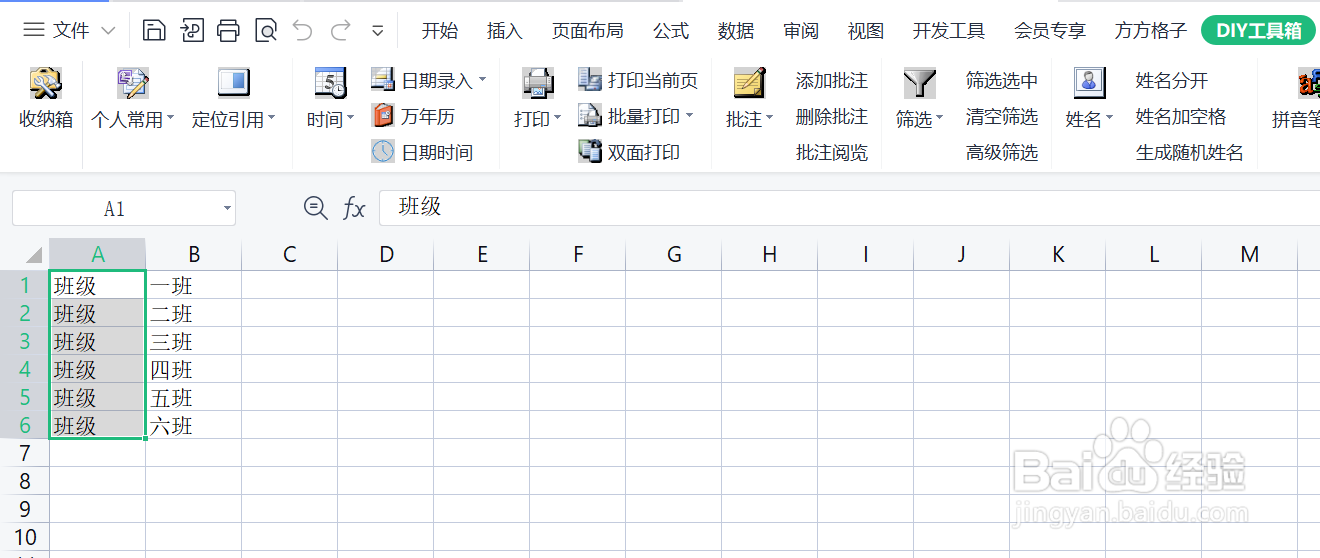This screenshot has width=1320, height=558.
Task: Click 生成随机姓名
Action: tap(1190, 152)
